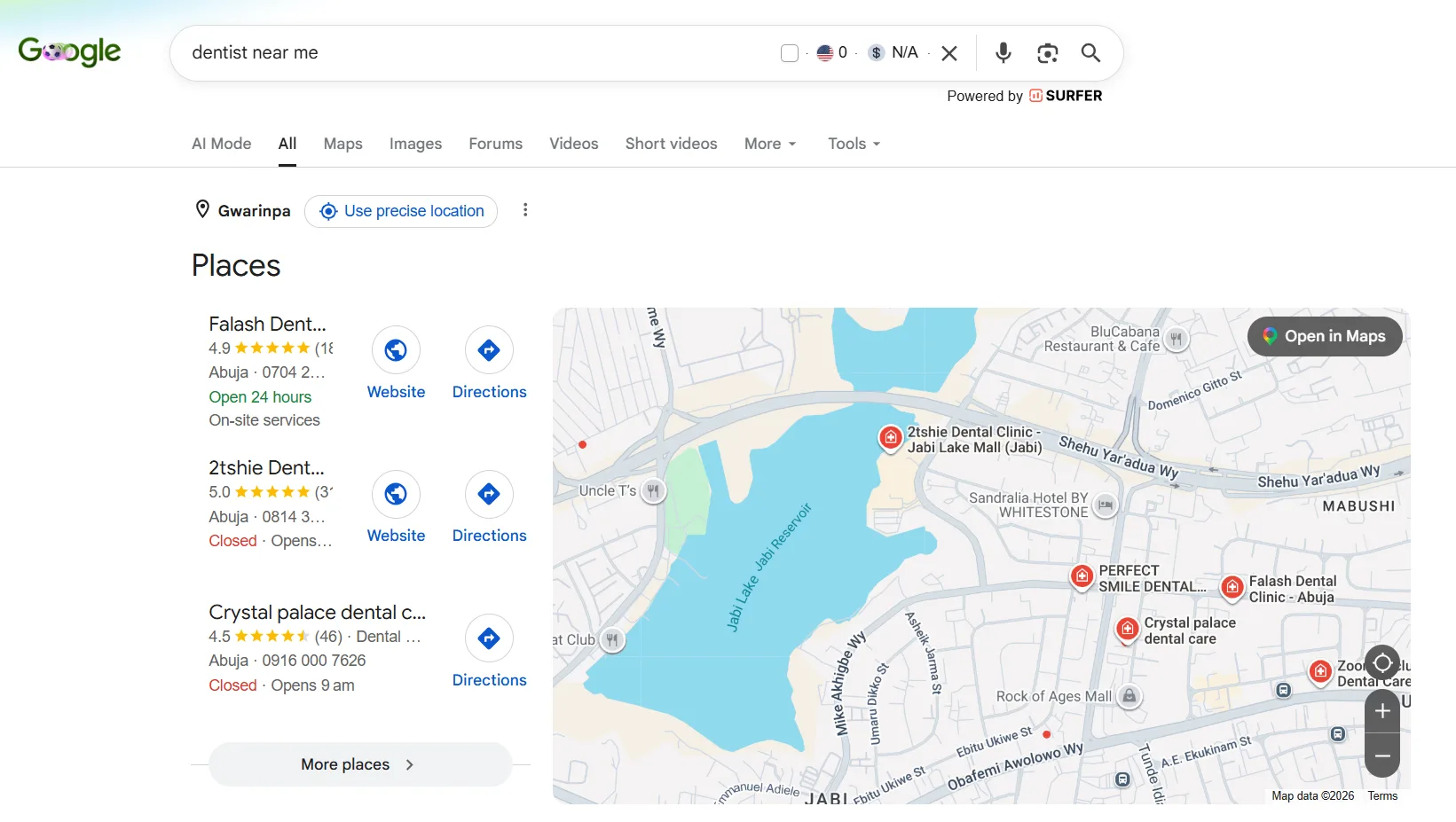Zoom out on the map
Viewport: 1456px width, 822px height.
[x=1382, y=756]
